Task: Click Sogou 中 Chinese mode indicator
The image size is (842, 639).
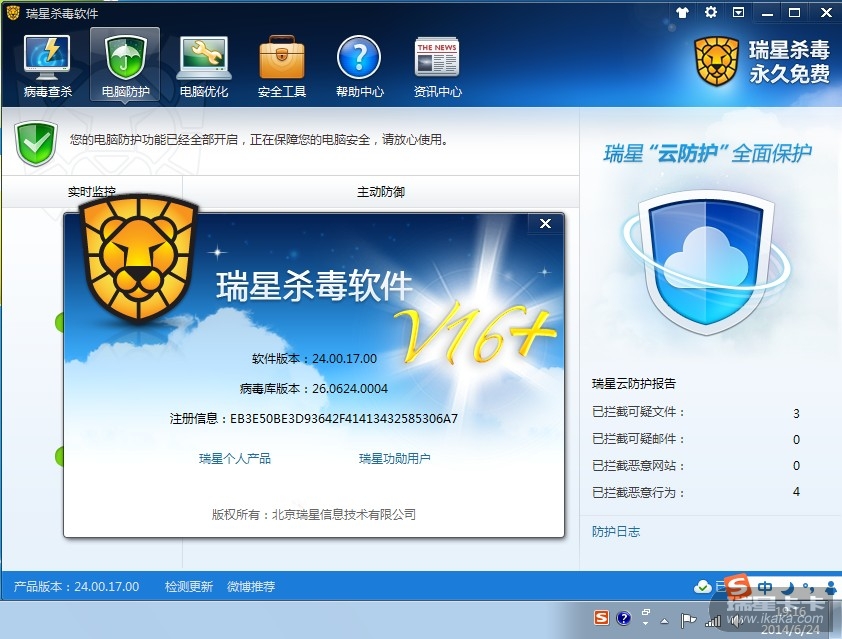Action: click(765, 587)
